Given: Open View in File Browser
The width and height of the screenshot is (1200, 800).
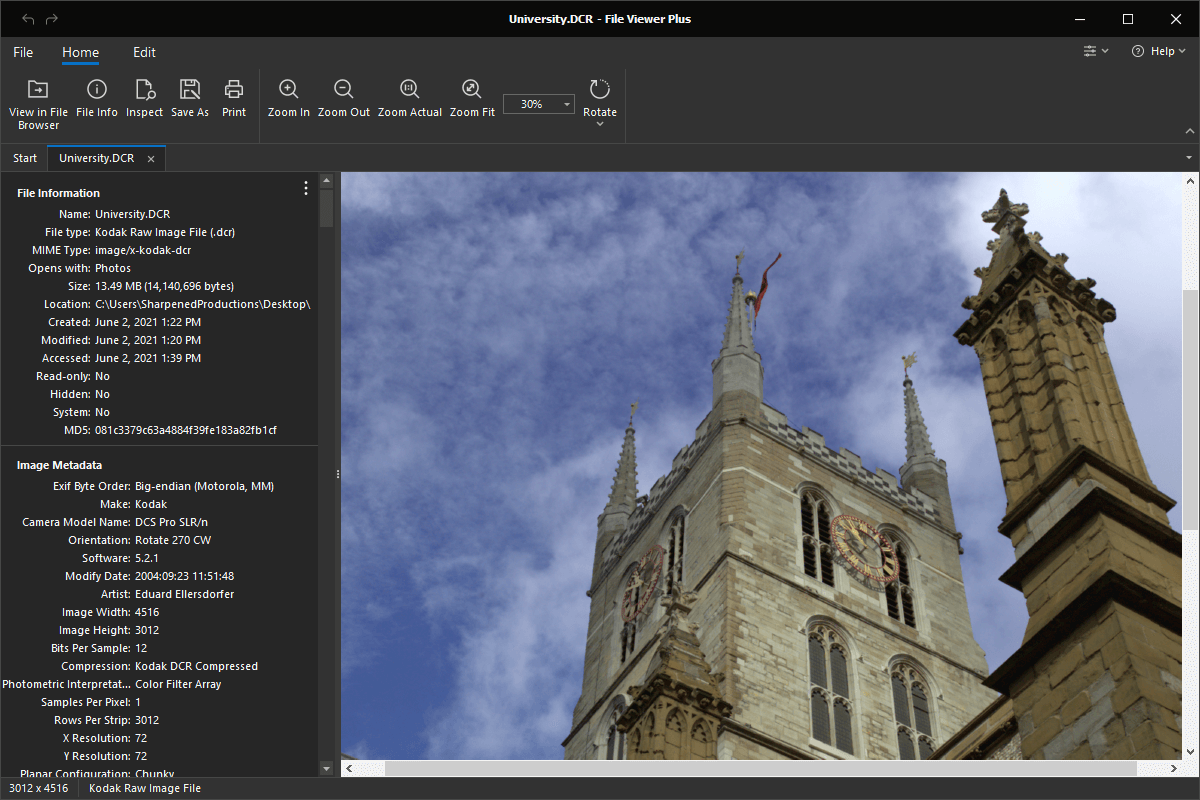Looking at the screenshot, I should coord(38,104).
